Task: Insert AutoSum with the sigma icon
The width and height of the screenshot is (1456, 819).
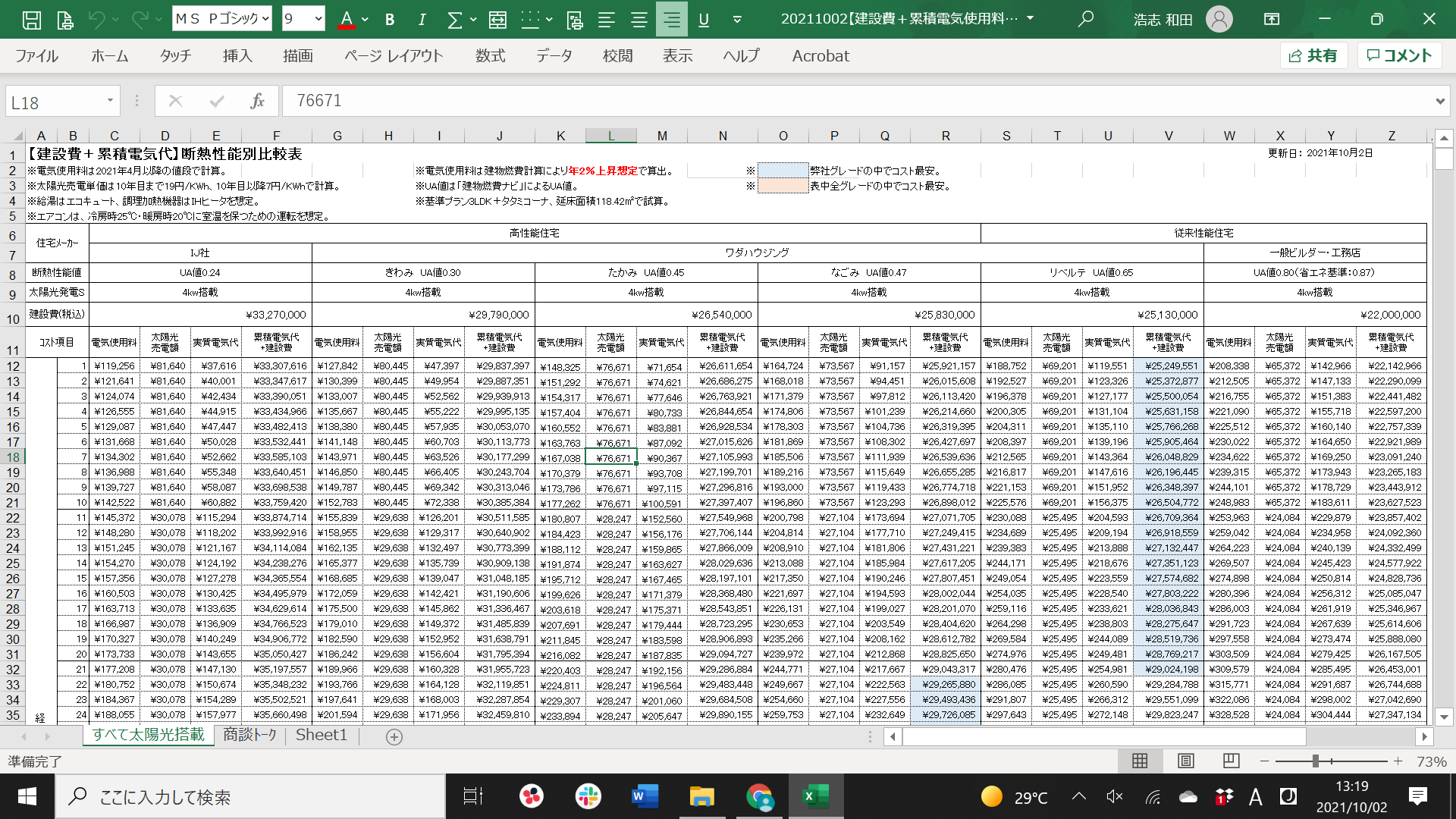Action: [x=454, y=20]
